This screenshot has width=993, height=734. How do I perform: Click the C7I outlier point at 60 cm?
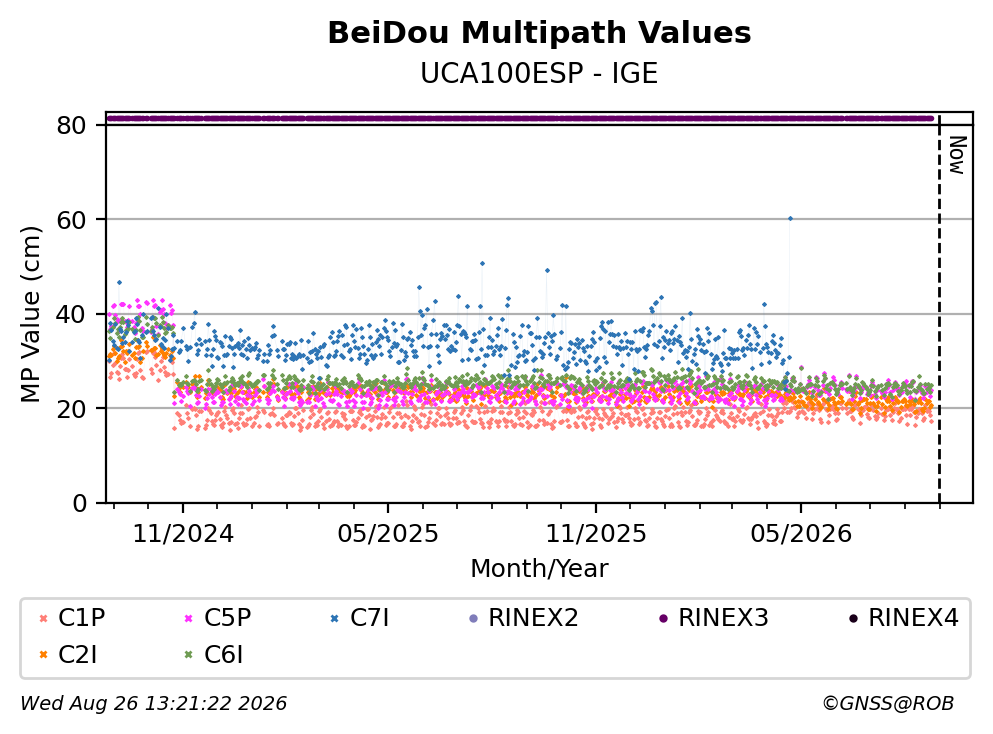[790, 218]
